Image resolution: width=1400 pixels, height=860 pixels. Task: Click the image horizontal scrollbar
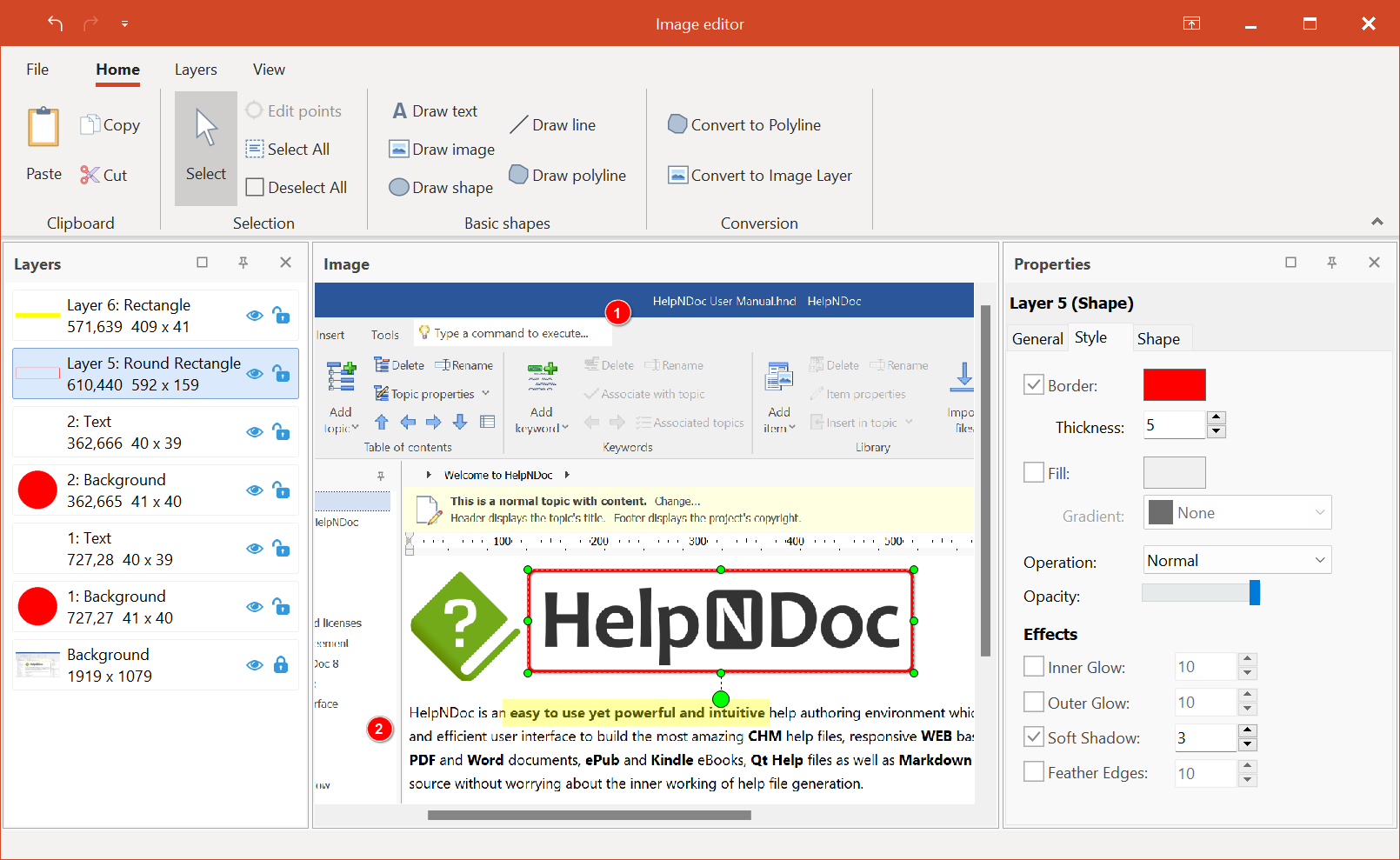click(590, 815)
